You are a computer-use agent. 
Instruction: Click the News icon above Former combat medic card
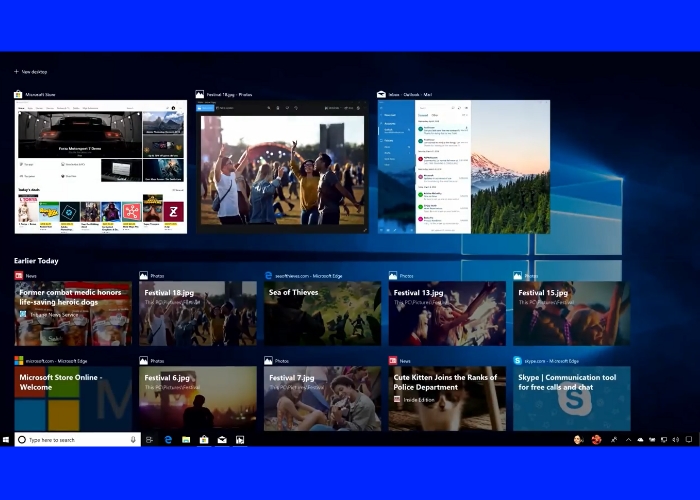pos(19,275)
